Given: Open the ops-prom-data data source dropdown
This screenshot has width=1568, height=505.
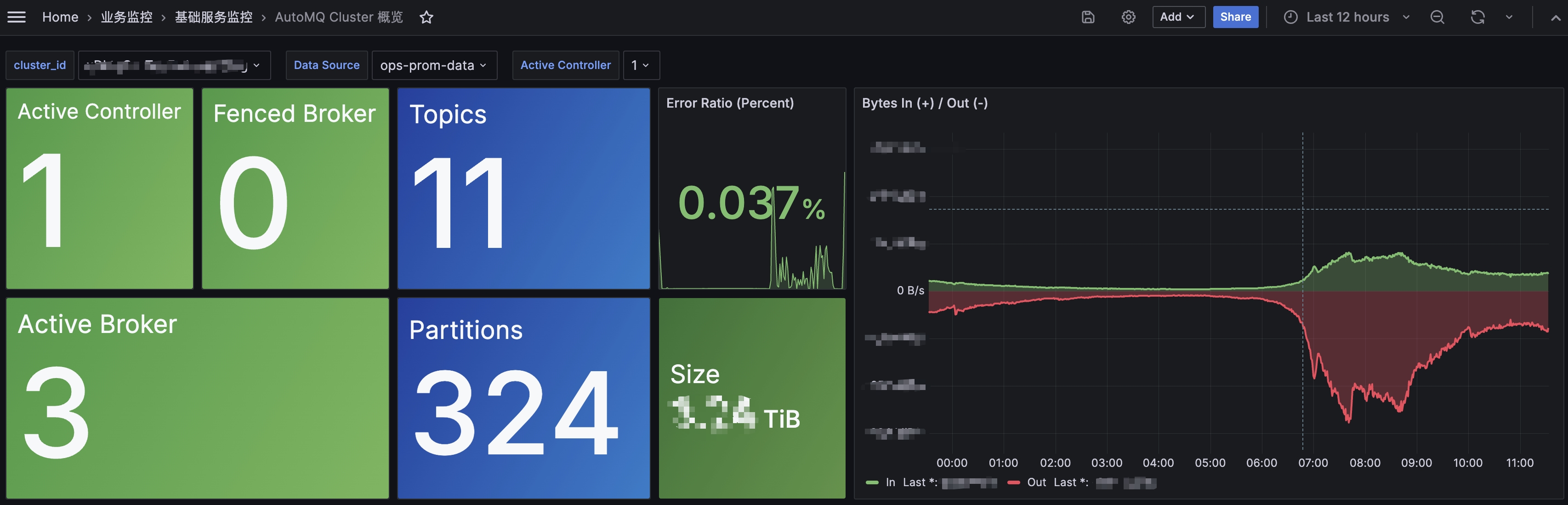Looking at the screenshot, I should click(x=433, y=65).
